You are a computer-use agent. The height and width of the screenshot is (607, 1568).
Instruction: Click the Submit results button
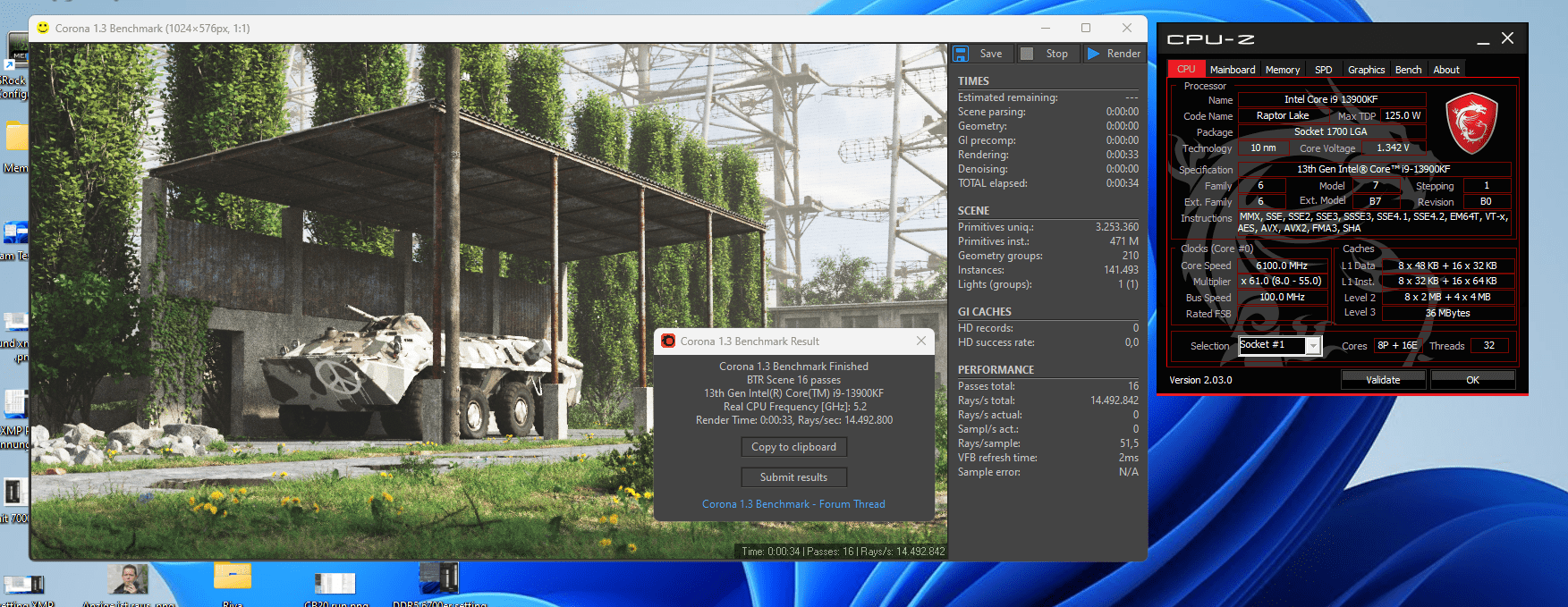click(793, 477)
